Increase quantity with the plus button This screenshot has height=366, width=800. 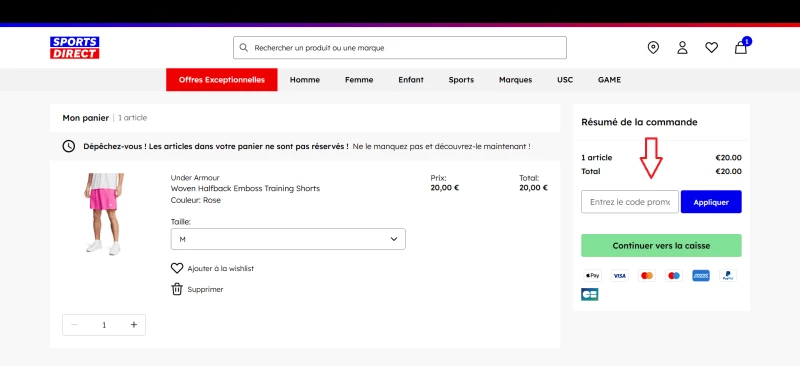(x=134, y=325)
